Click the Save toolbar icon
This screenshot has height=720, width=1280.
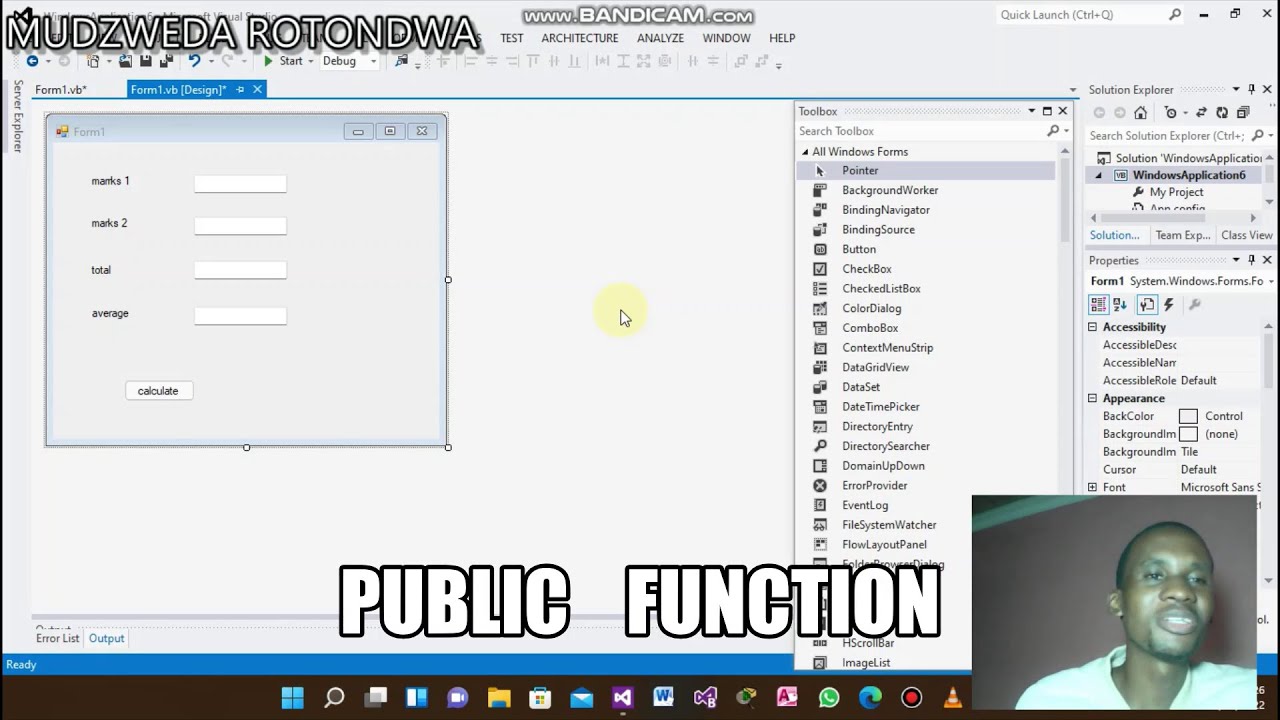[x=145, y=61]
